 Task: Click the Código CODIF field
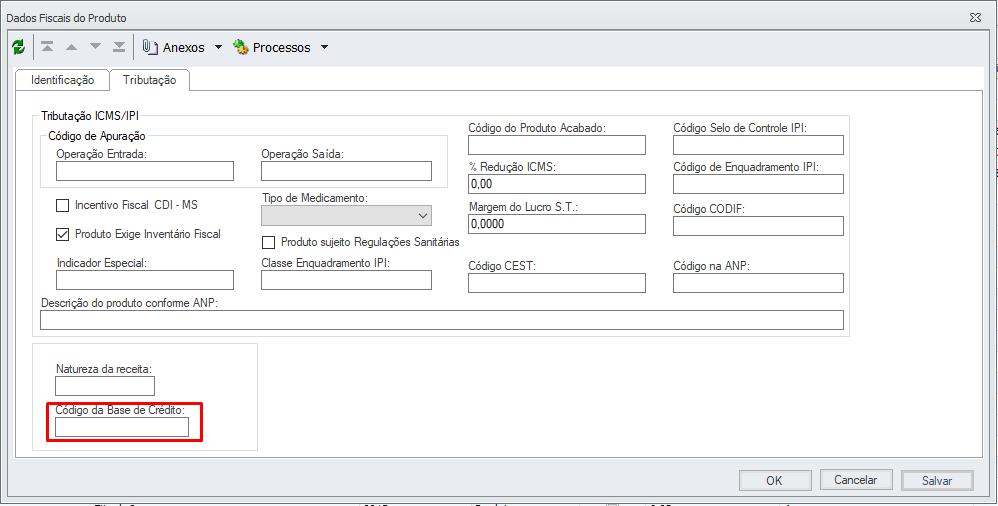[759, 226]
